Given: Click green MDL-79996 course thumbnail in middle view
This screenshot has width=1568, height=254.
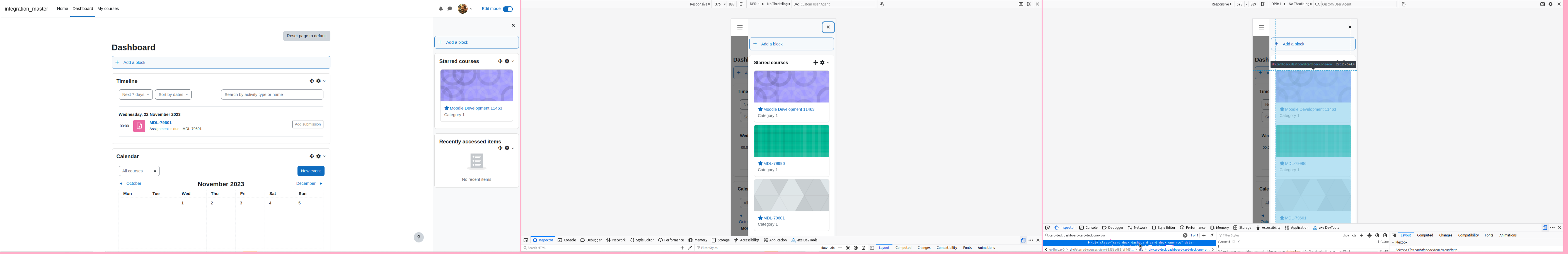Looking at the screenshot, I should click(791, 141).
